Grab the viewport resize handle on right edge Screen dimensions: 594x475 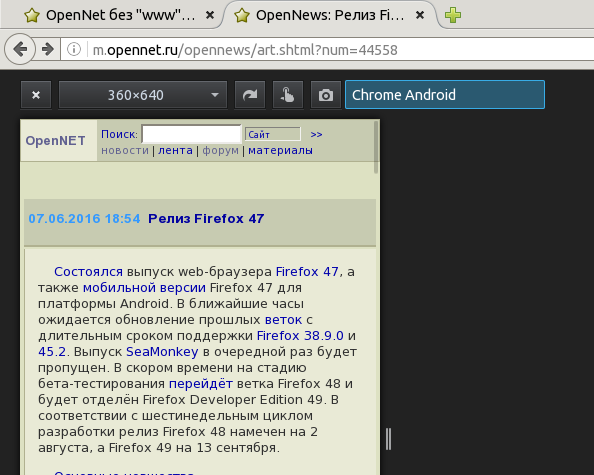click(388, 439)
